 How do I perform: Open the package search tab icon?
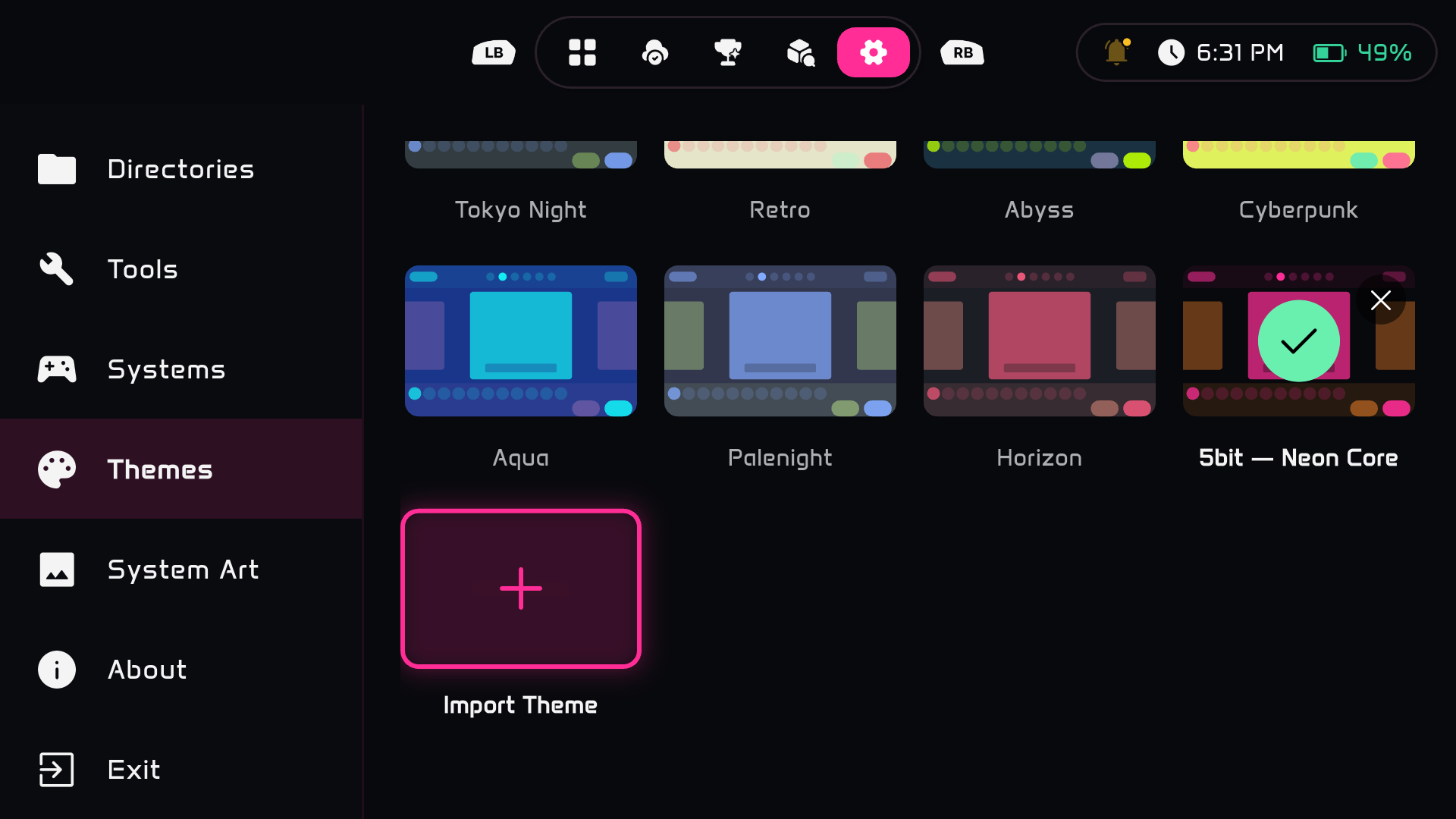801,52
